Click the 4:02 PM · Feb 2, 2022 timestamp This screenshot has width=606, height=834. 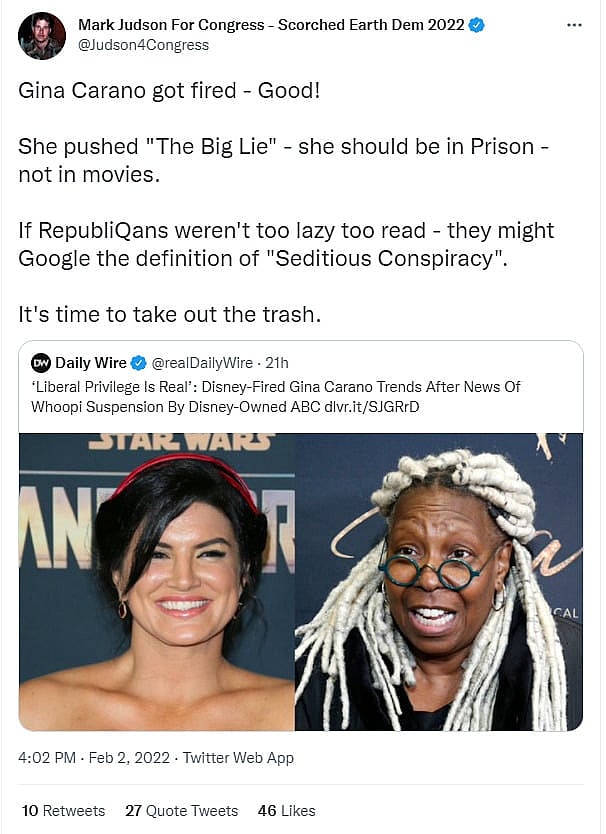(94, 757)
